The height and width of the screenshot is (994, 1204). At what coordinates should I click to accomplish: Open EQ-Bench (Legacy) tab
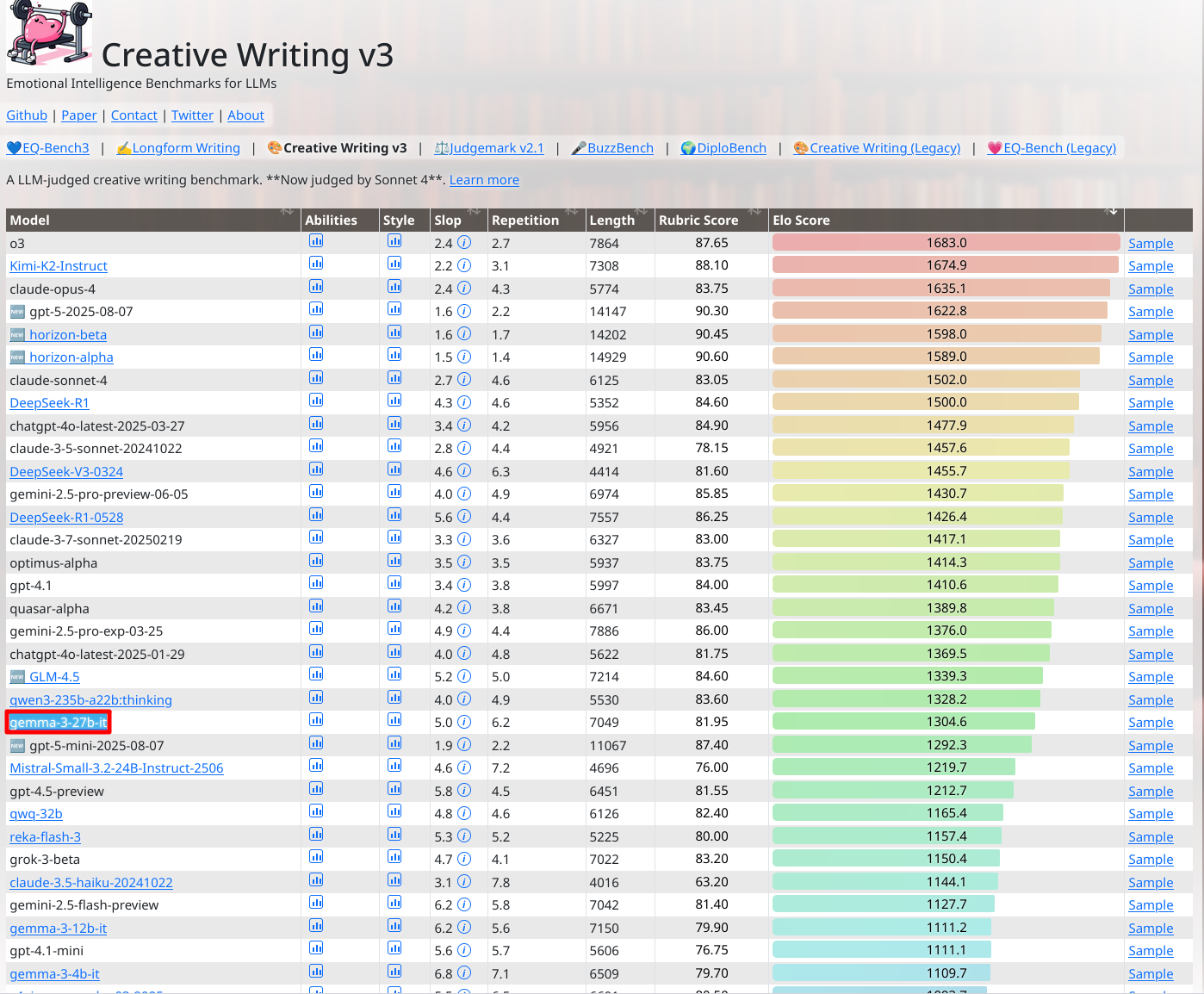point(1052,148)
